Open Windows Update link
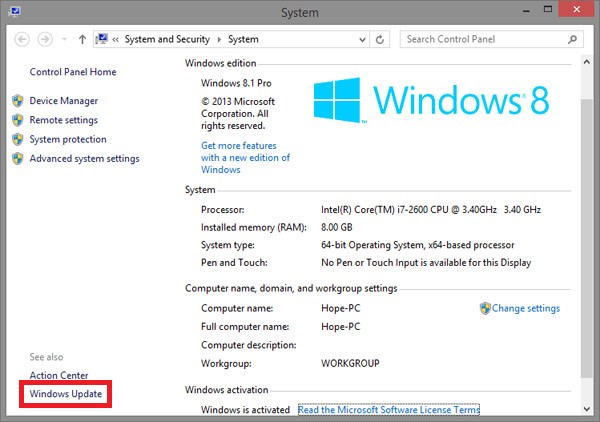Viewport: 600px width, 422px height. click(66, 394)
